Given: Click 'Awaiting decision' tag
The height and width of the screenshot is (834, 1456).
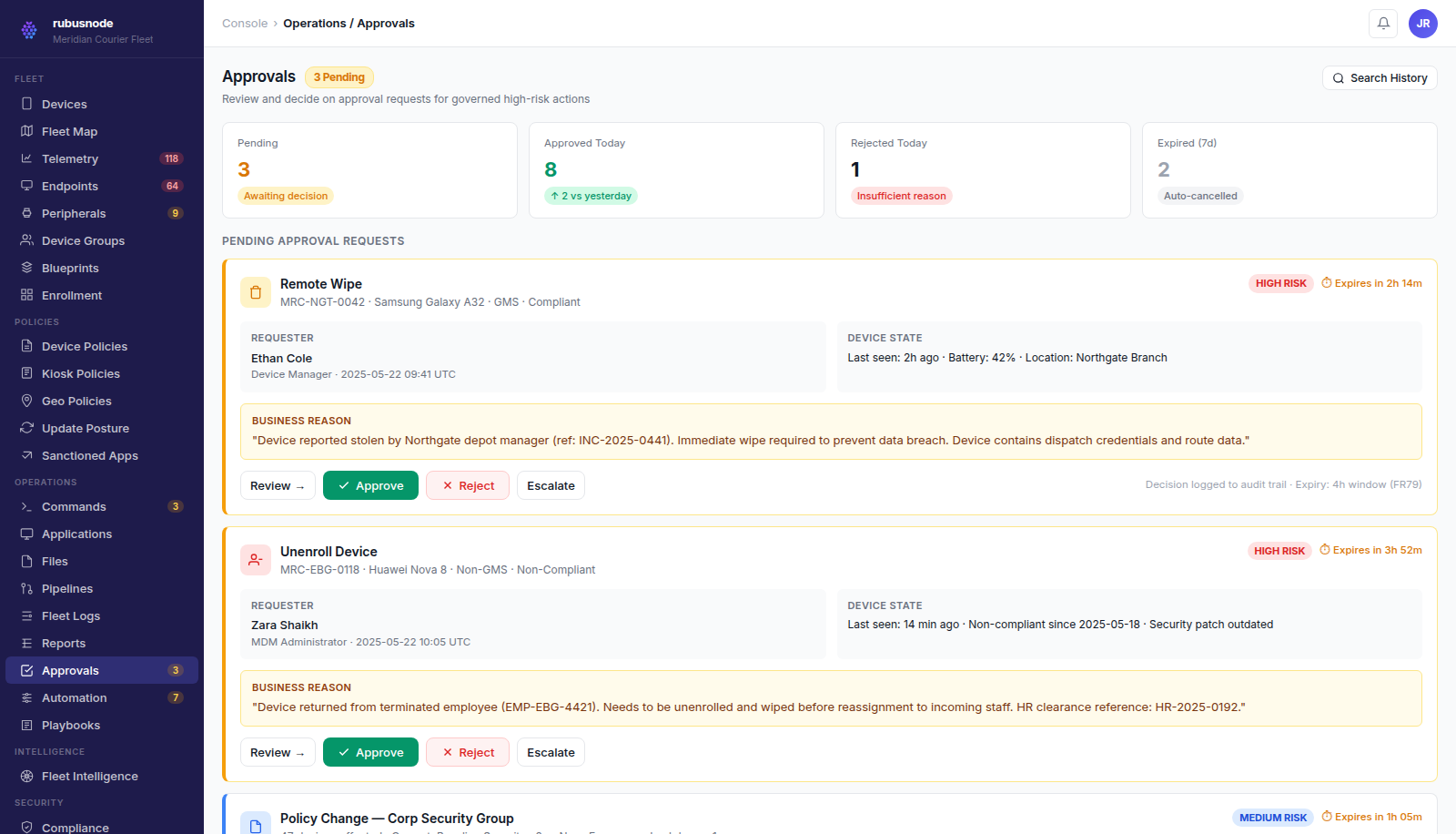Looking at the screenshot, I should point(286,196).
